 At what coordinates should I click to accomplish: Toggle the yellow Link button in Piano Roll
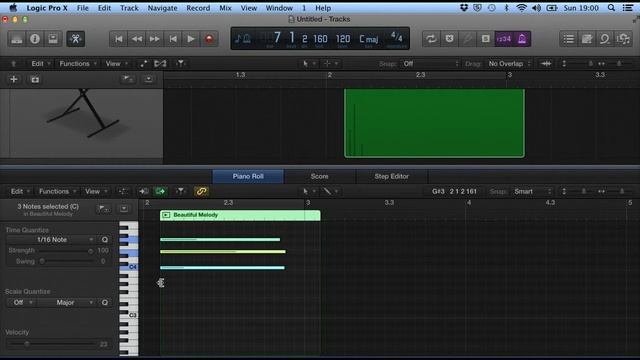point(201,191)
